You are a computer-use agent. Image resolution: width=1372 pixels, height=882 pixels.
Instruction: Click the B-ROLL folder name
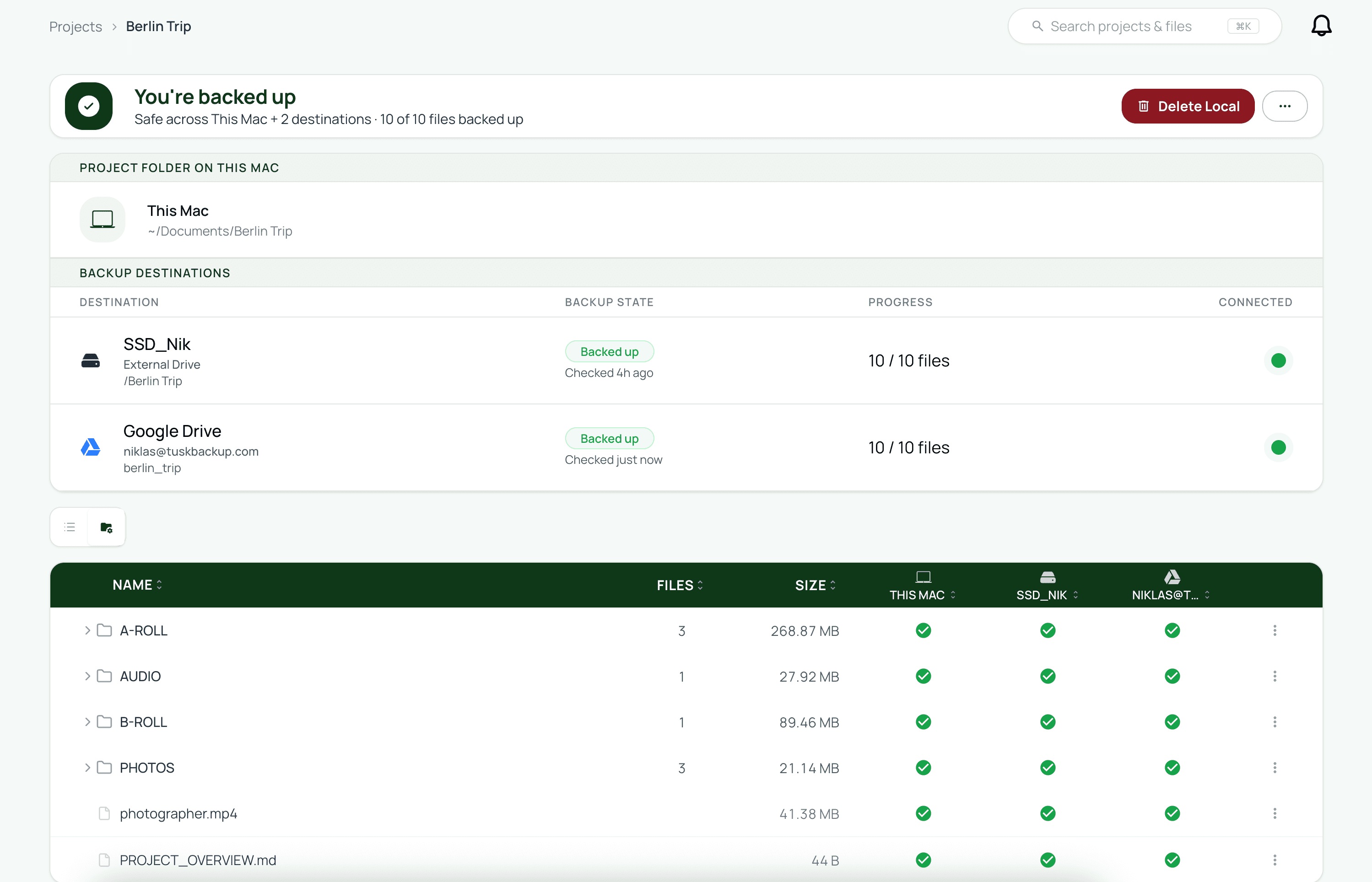(x=143, y=722)
